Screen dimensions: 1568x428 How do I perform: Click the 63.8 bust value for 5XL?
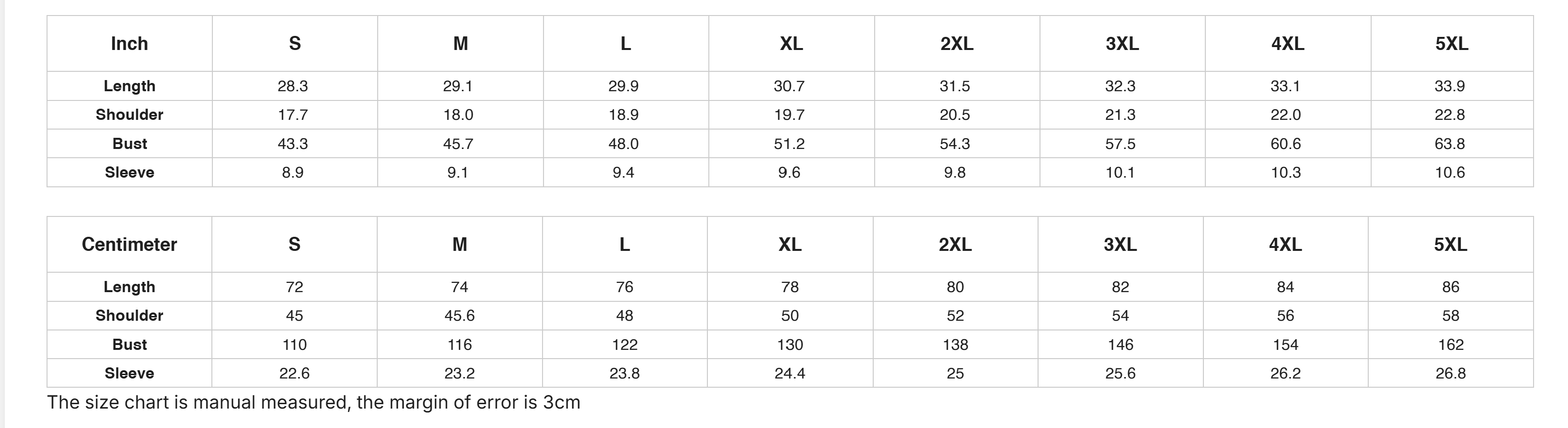click(1450, 144)
